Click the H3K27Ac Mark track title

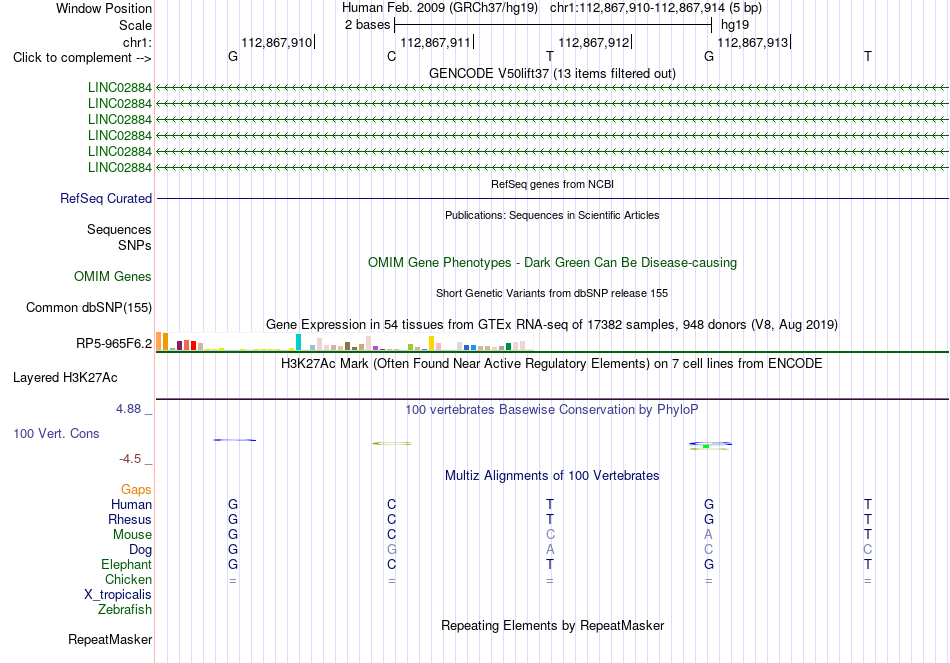pyautogui.click(x=552, y=364)
